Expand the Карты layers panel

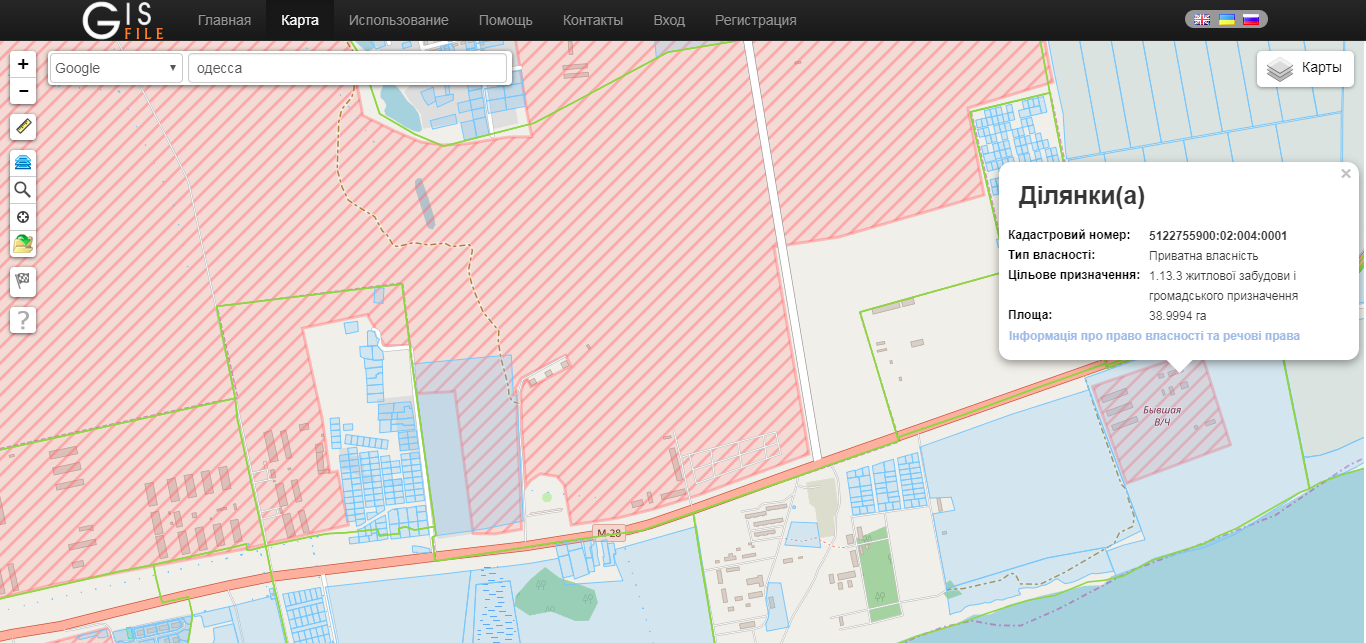point(1304,69)
